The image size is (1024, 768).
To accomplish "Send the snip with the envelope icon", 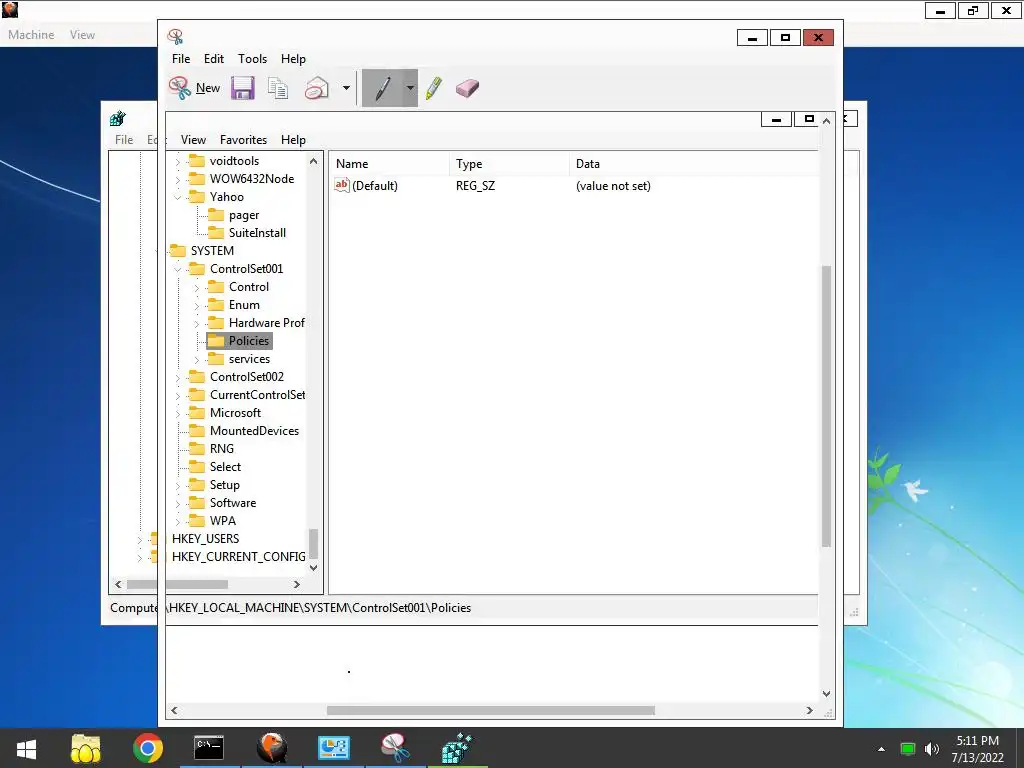I will [x=317, y=88].
